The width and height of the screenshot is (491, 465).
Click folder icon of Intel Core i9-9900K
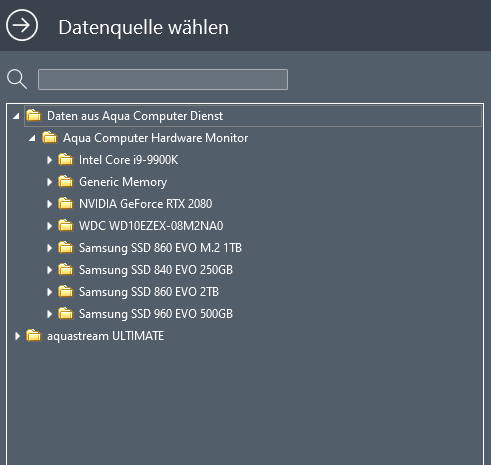(66, 159)
